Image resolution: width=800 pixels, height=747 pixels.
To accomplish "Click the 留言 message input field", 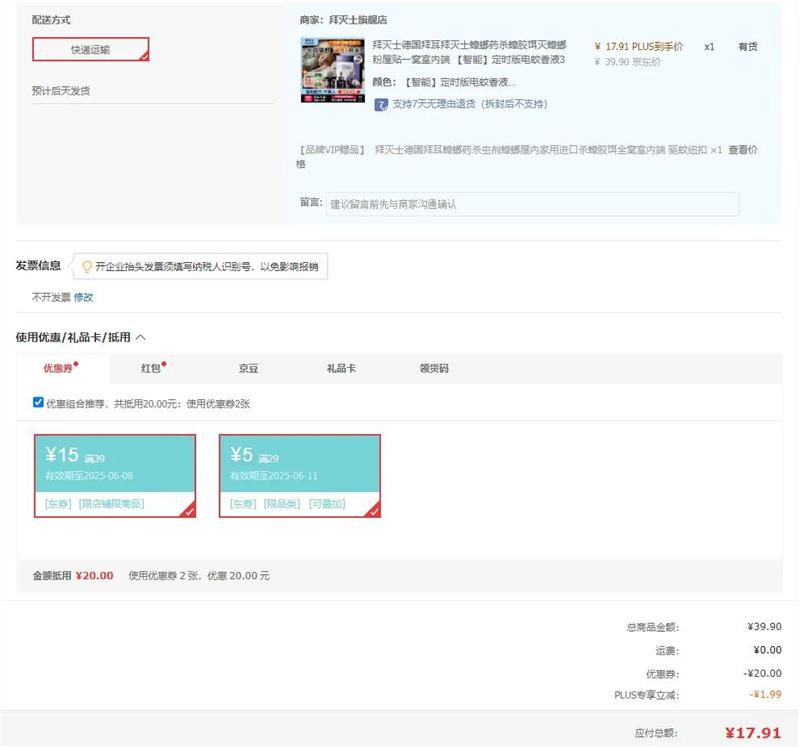I will pyautogui.click(x=532, y=204).
